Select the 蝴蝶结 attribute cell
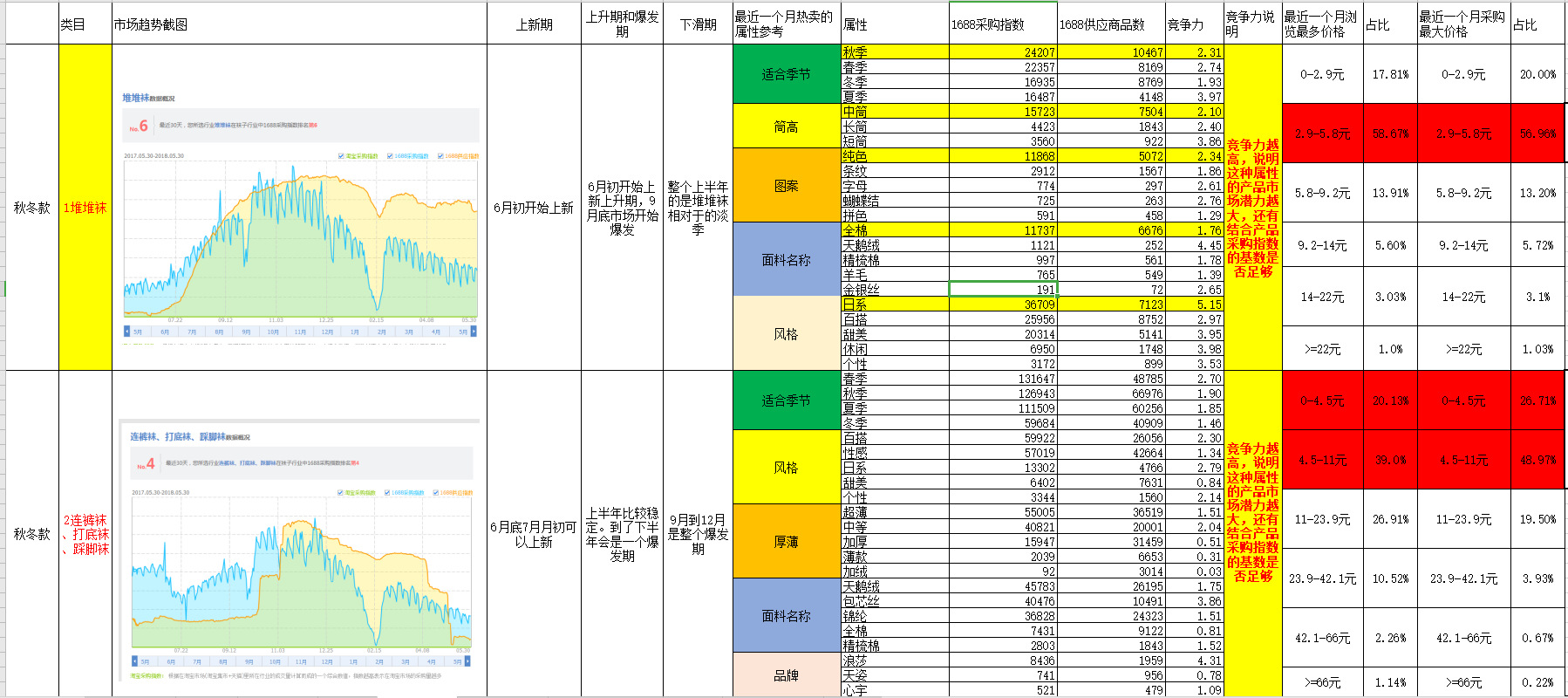This screenshot has height=698, width=1568. tap(895, 201)
